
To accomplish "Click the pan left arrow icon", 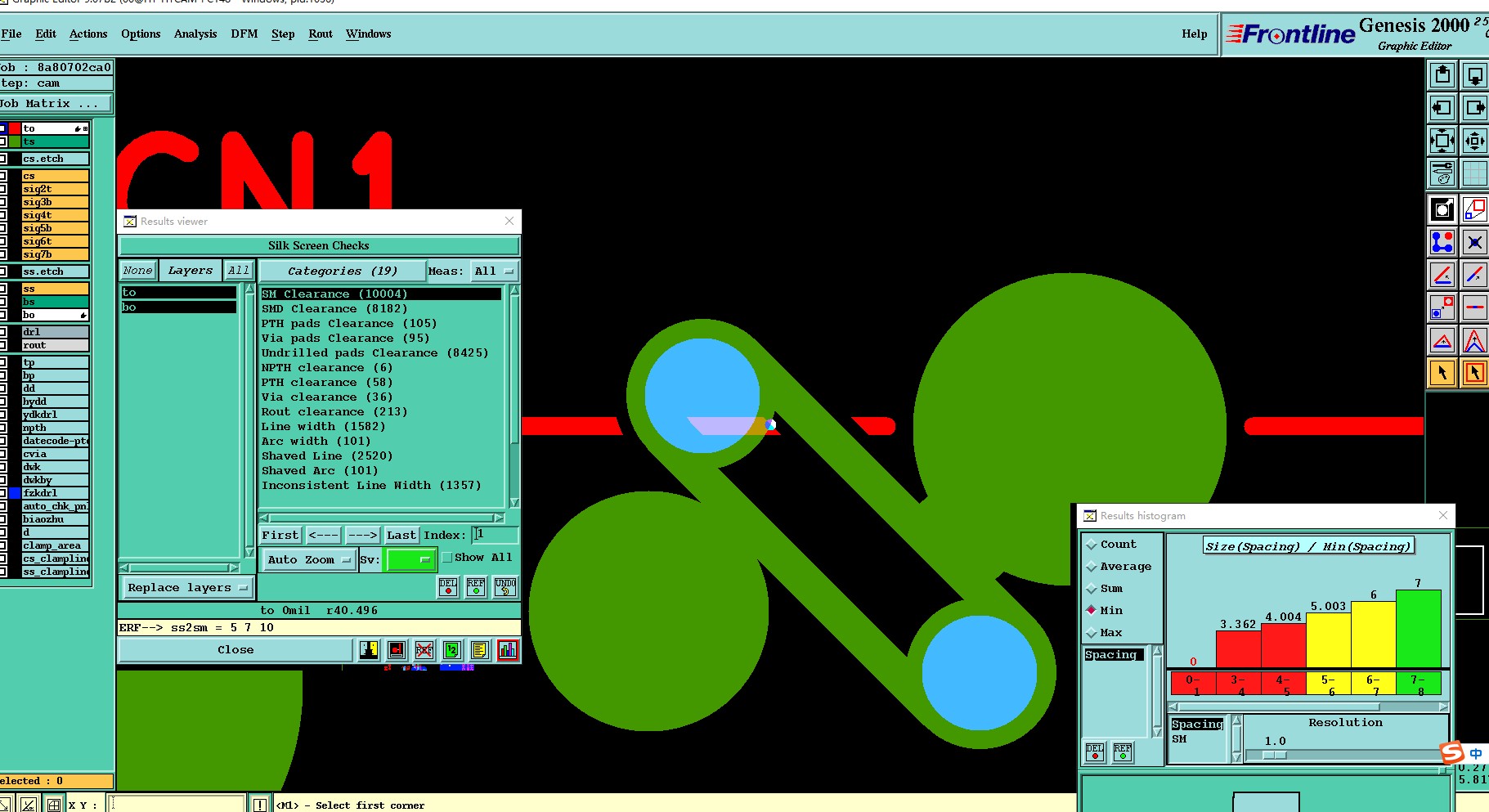I will pos(1442,108).
